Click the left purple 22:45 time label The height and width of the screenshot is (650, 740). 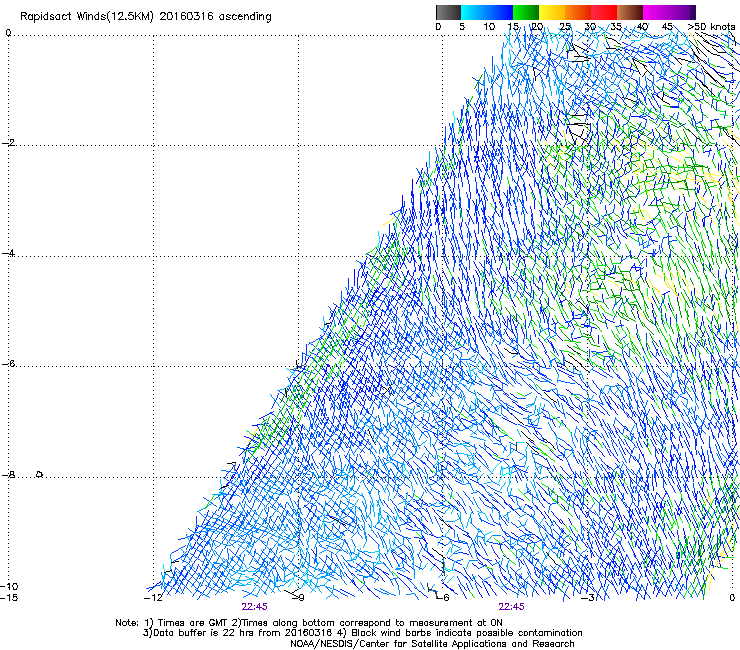click(x=254, y=607)
